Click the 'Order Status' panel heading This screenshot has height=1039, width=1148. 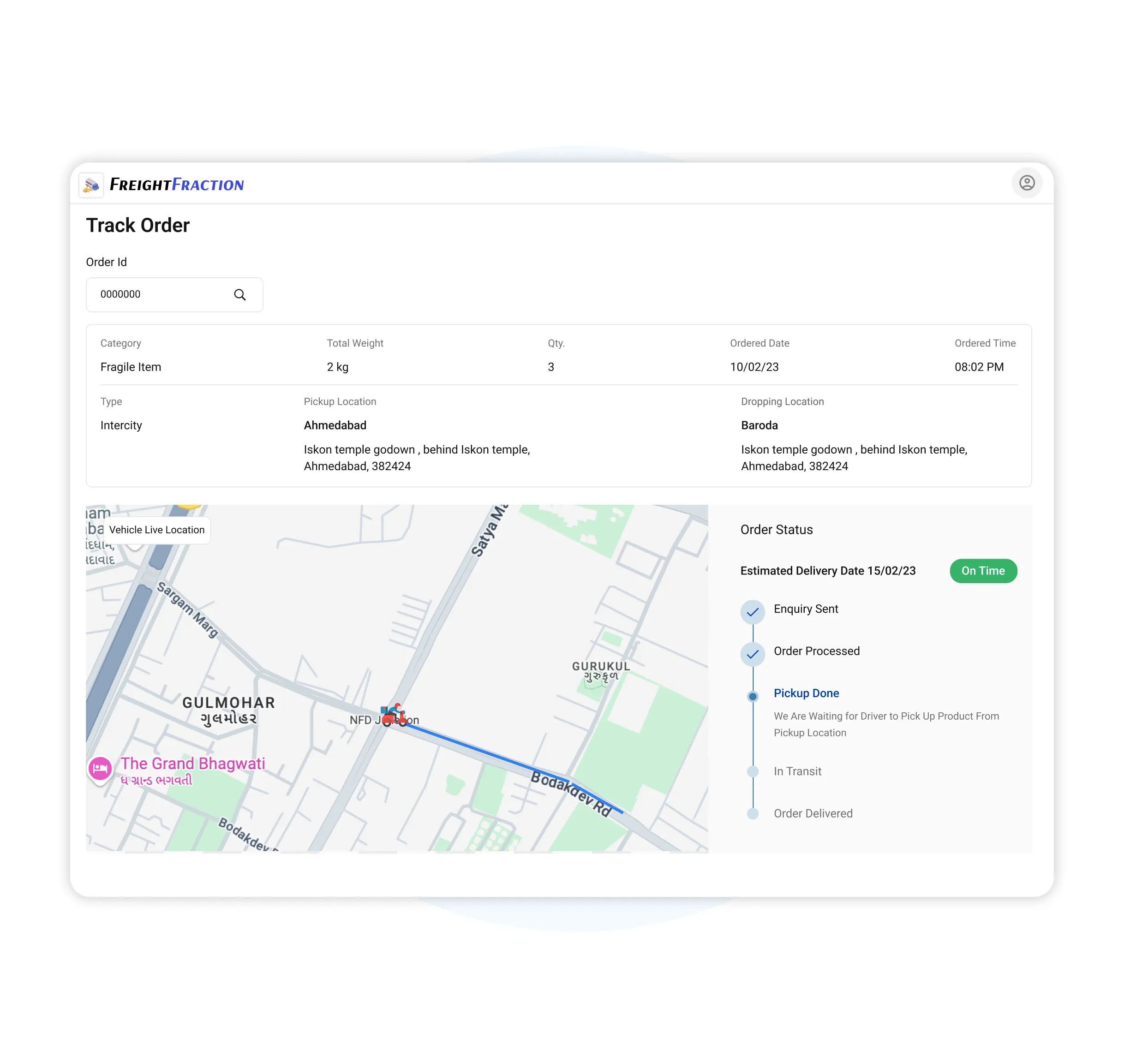pos(776,530)
